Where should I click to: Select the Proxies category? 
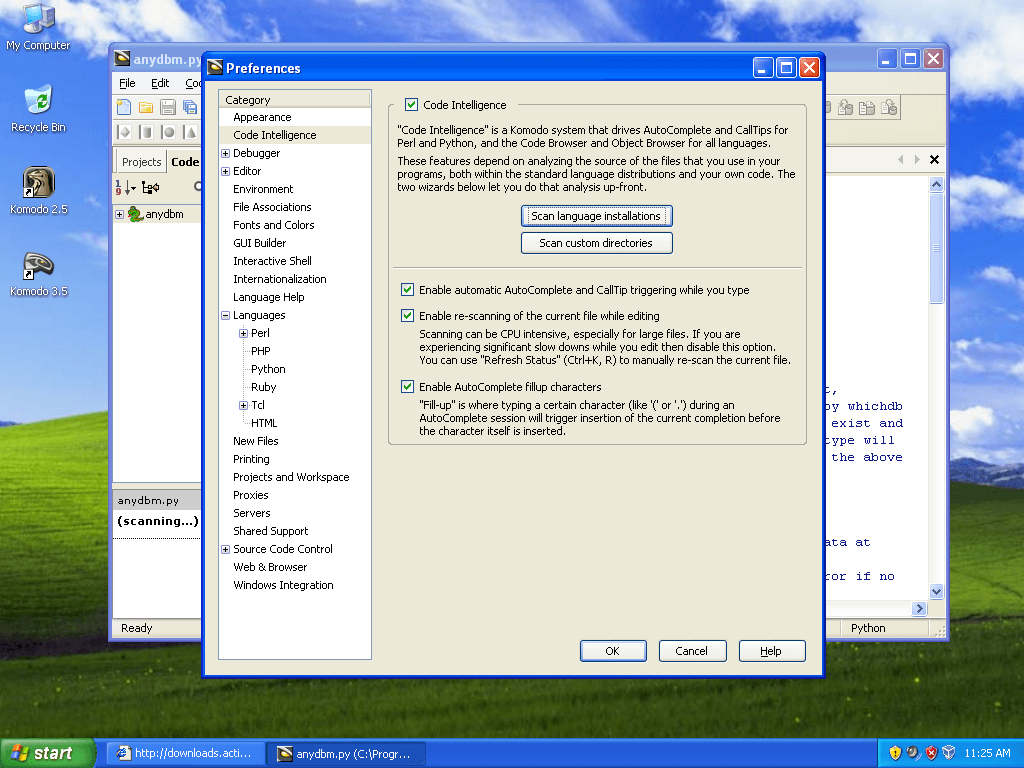coord(251,495)
